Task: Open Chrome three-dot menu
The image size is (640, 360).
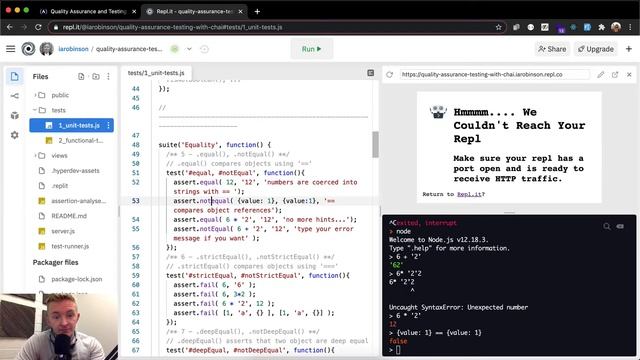Action: [631, 27]
